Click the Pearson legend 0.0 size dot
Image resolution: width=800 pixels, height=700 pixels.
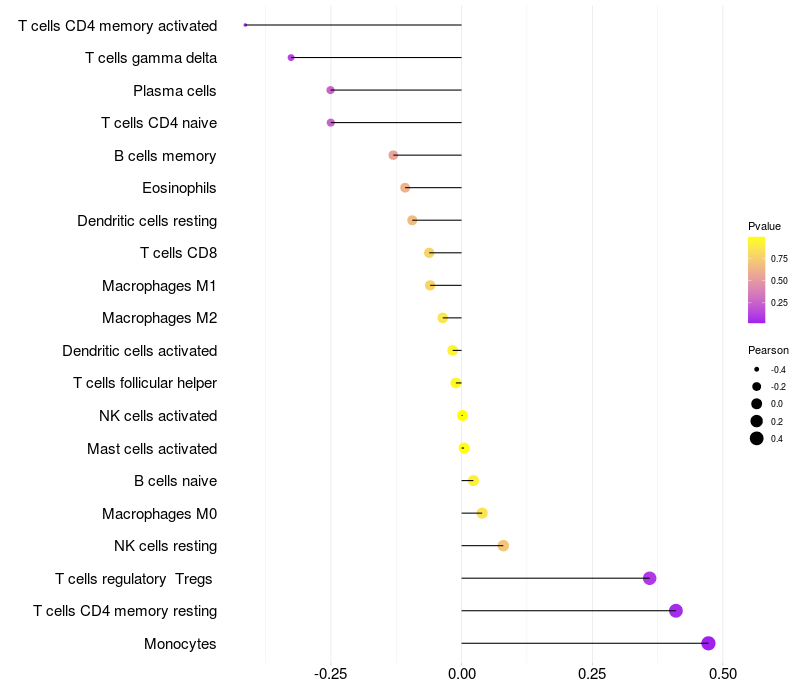(x=757, y=403)
